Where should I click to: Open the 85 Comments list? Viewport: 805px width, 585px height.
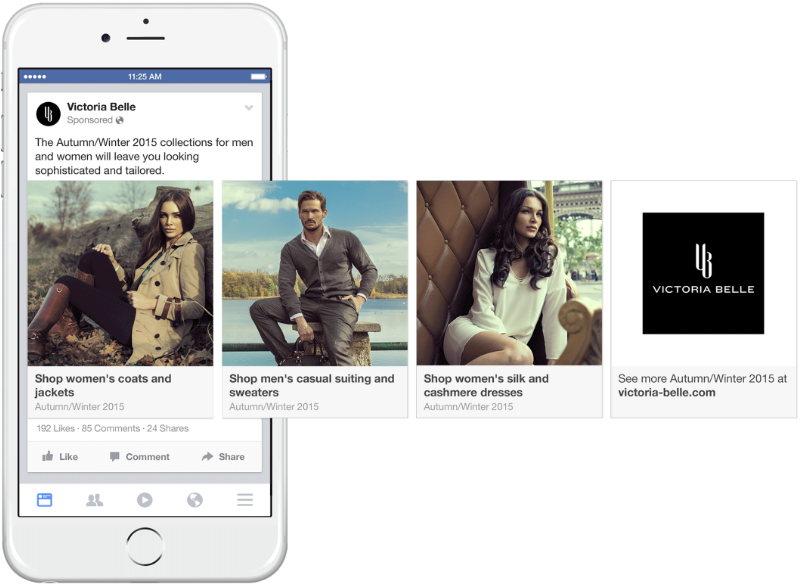point(111,428)
